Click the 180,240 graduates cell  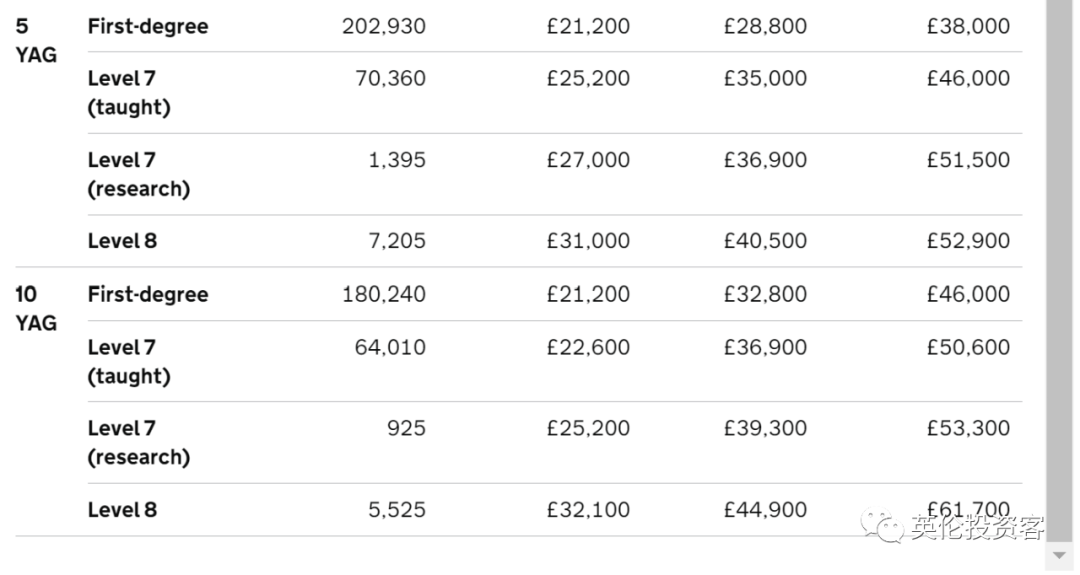click(x=384, y=294)
